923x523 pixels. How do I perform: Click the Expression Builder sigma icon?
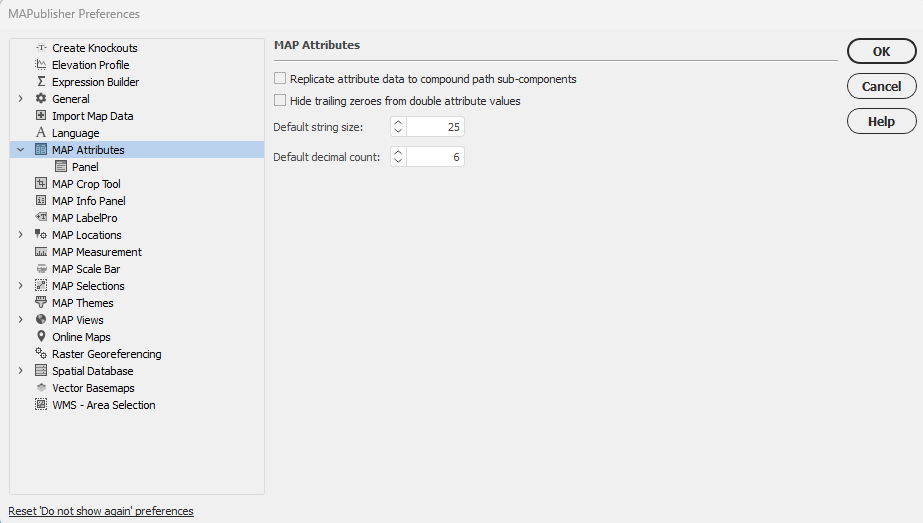point(41,81)
